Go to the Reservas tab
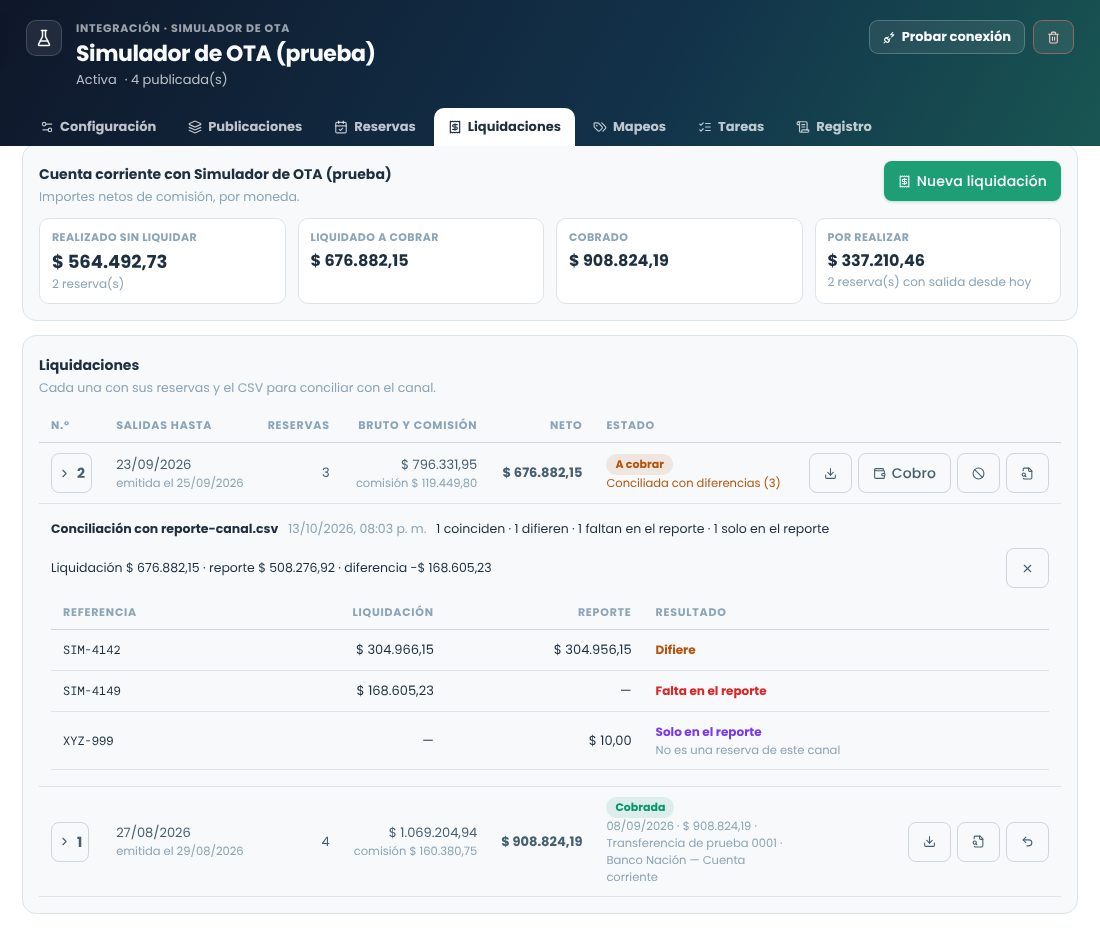This screenshot has width=1100, height=944. tap(375, 127)
